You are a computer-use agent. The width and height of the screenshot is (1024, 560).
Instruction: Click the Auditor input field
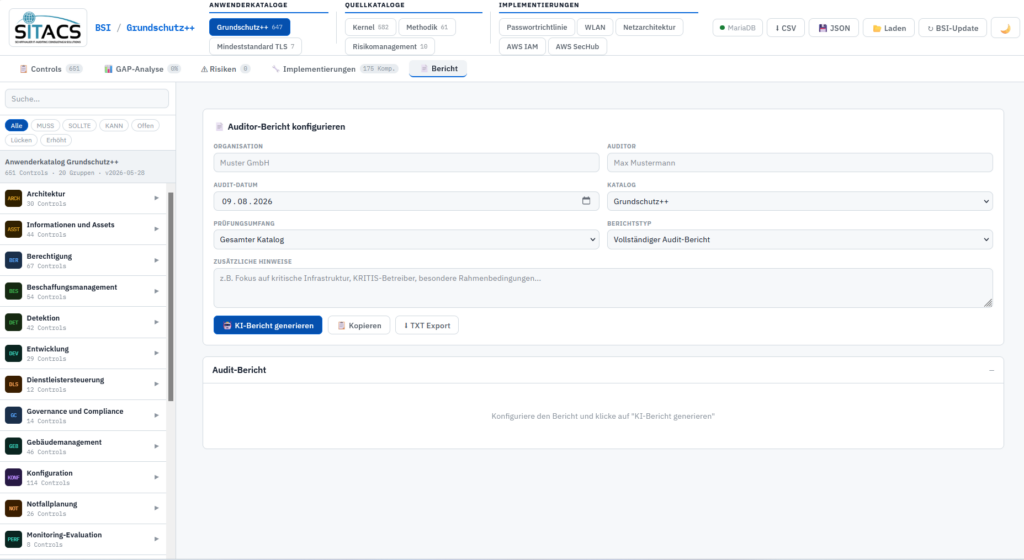(x=799, y=163)
